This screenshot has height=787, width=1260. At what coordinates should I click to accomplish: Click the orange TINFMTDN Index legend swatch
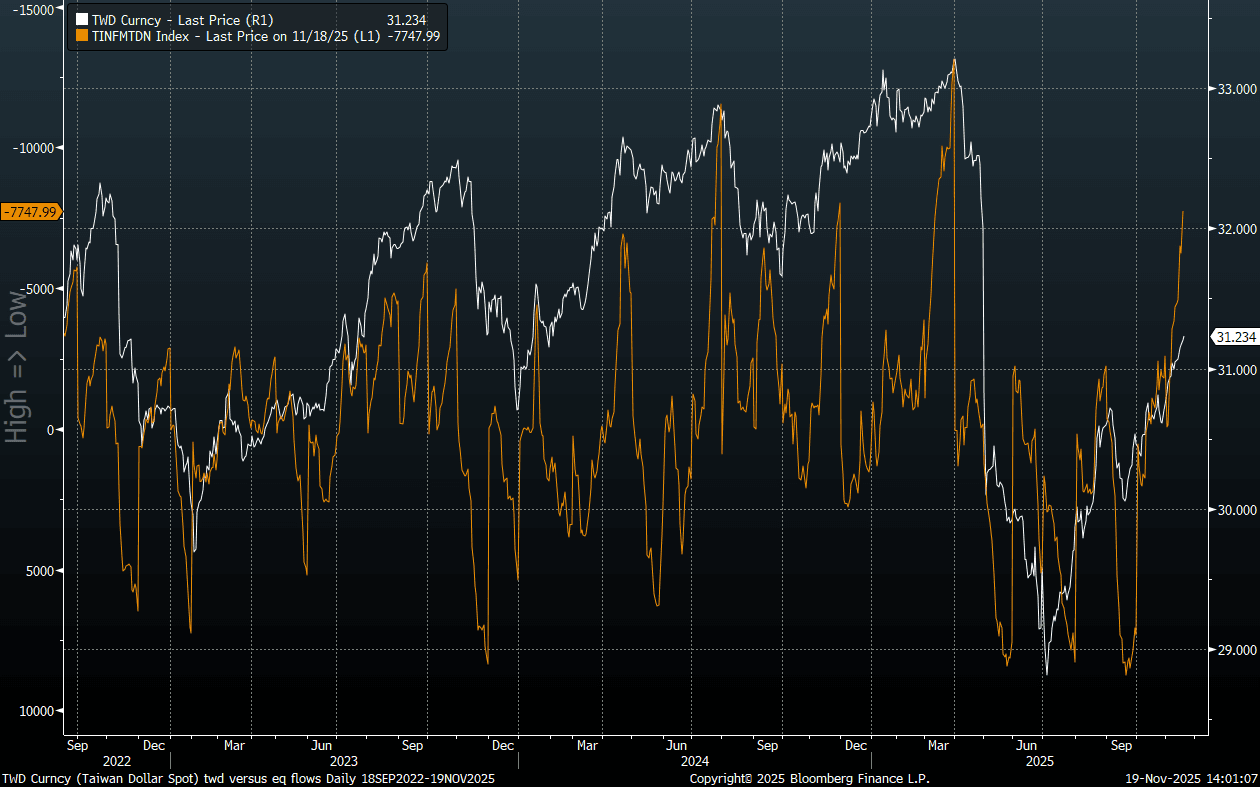click(82, 36)
